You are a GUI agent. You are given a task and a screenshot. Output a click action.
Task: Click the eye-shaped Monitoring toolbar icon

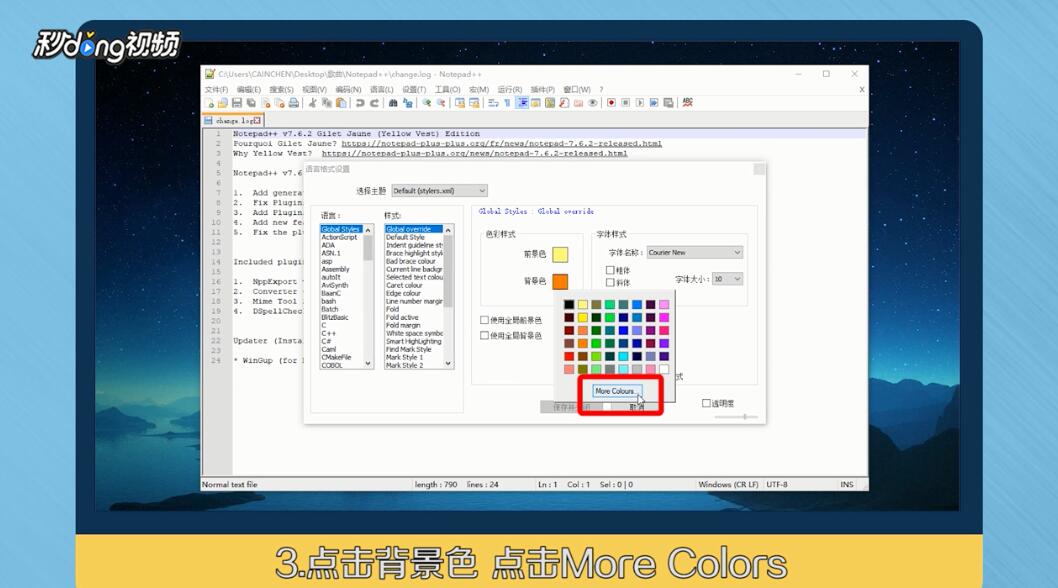pyautogui.click(x=592, y=103)
